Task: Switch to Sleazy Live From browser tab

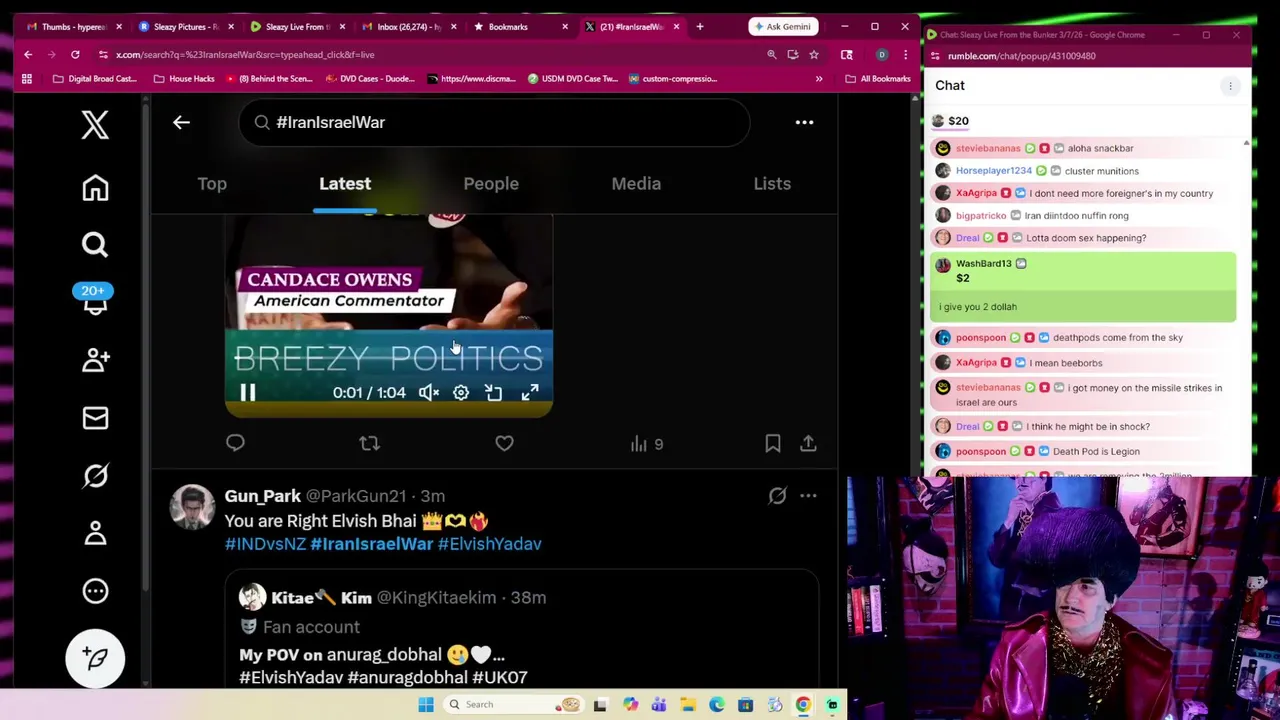Action: tap(296, 26)
